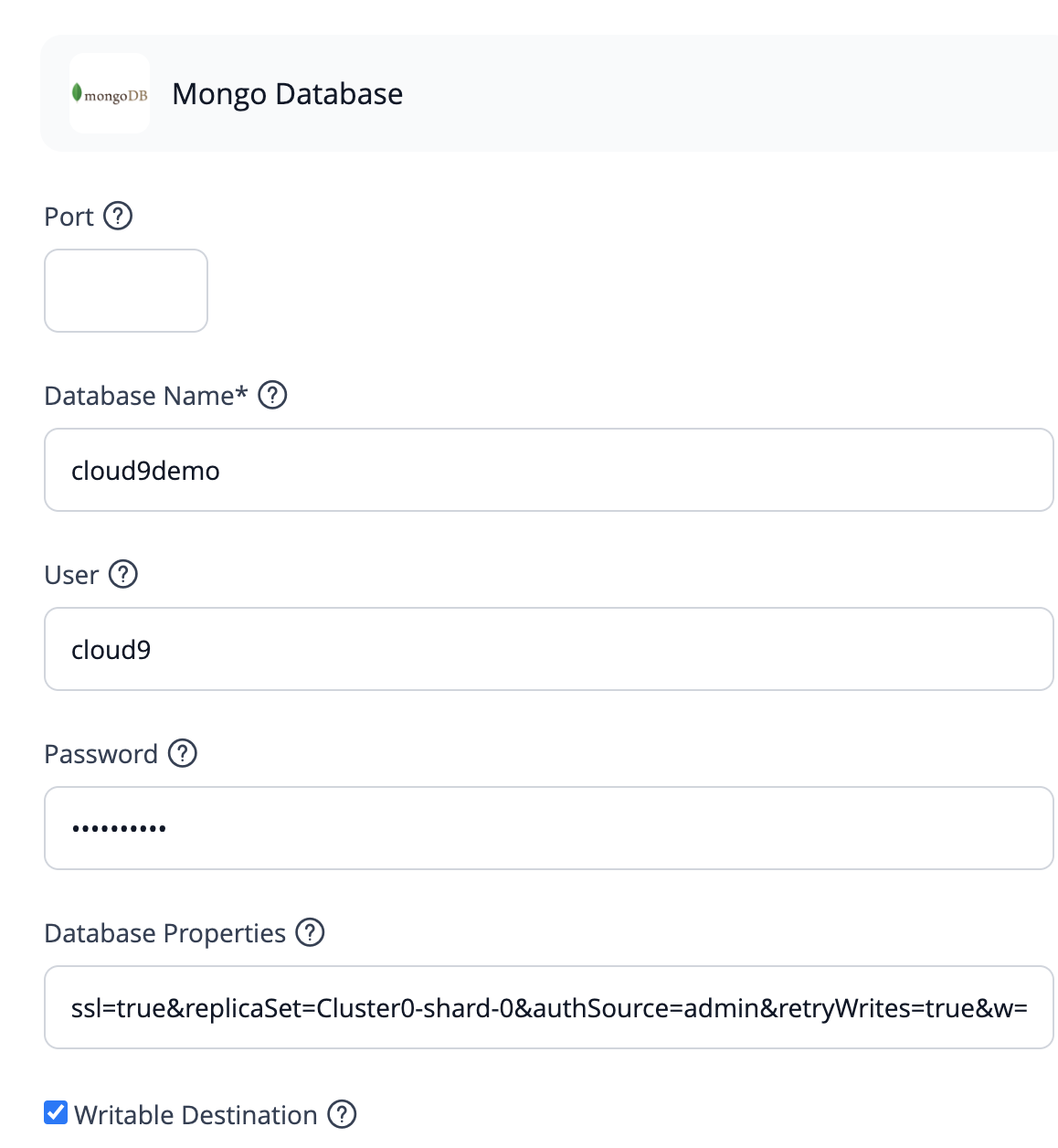This screenshot has height=1148, width=1058.
Task: Click into the empty Port field
Action: click(126, 291)
